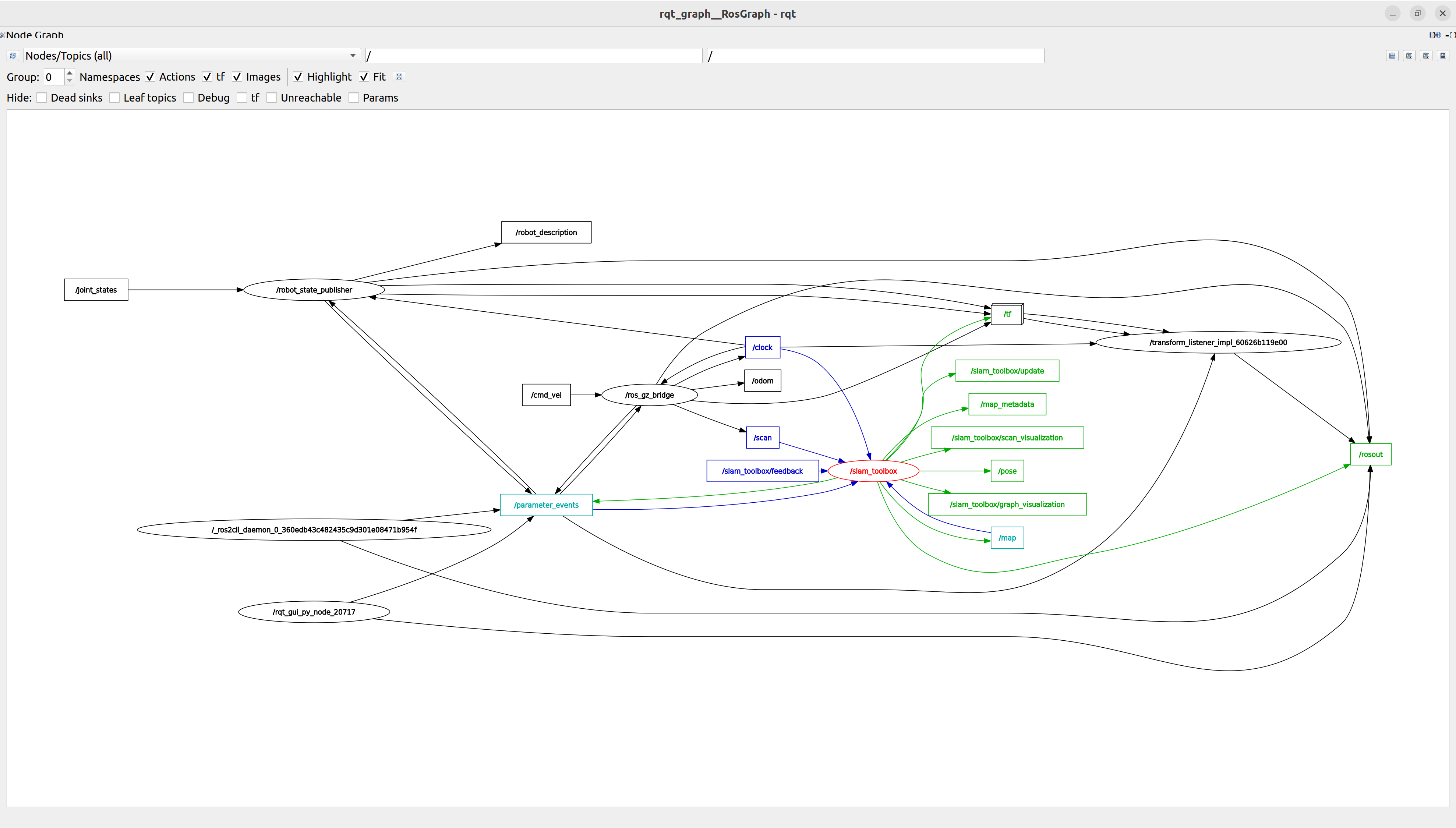Select the /parameter_events topic box

546,505
